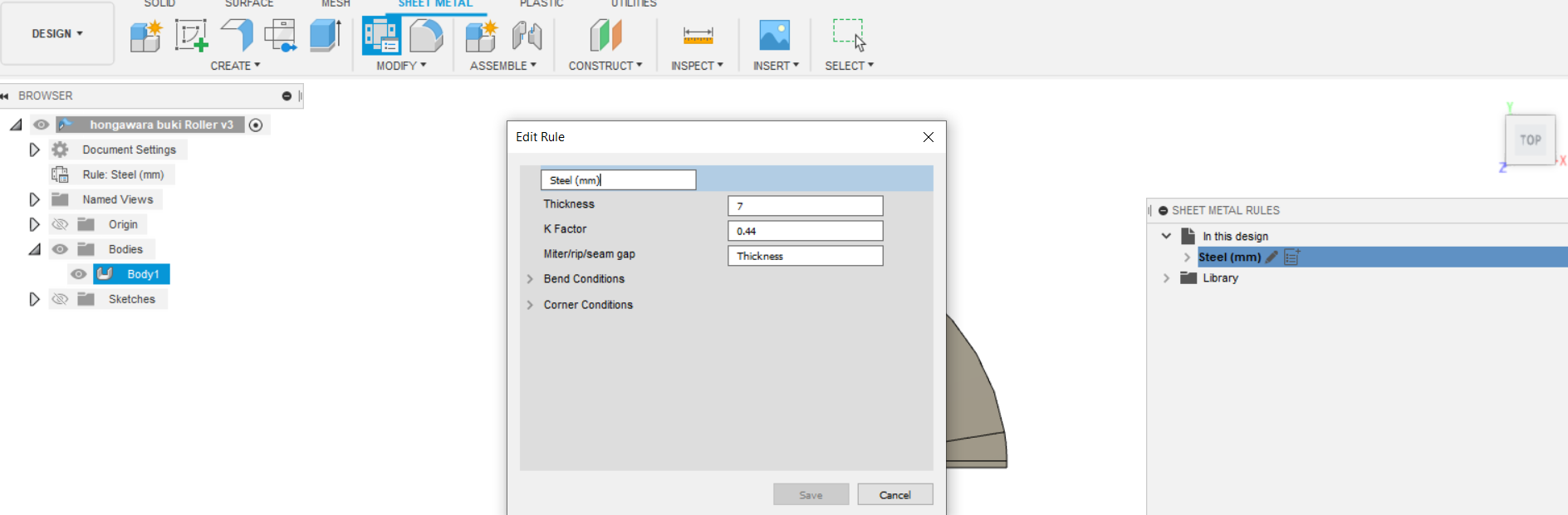Click the In this design document icon
The width and height of the screenshot is (1568, 515).
(1188, 236)
